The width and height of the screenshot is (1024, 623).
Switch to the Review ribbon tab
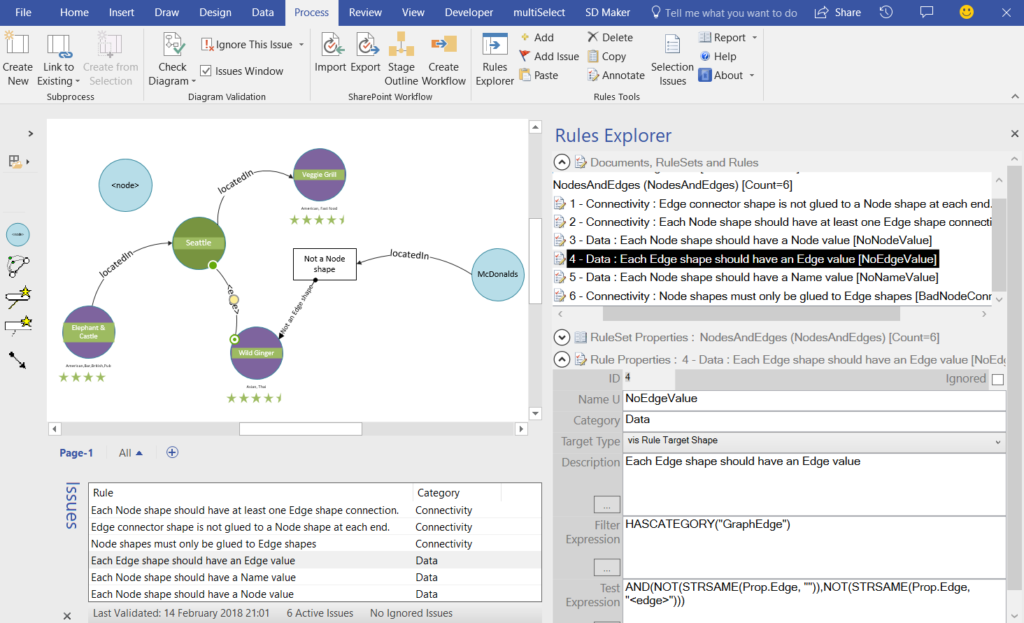[x=368, y=12]
